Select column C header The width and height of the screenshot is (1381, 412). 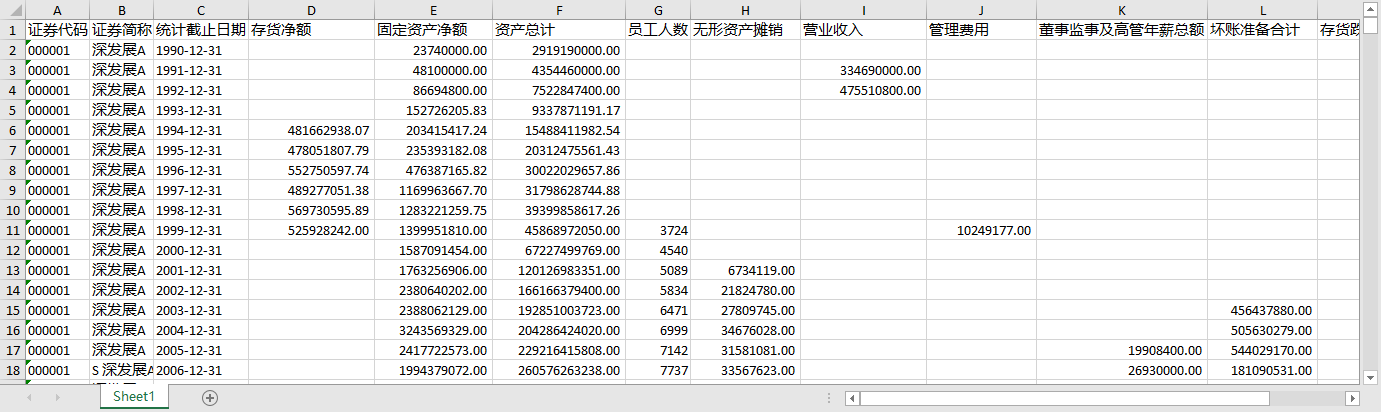pos(200,10)
